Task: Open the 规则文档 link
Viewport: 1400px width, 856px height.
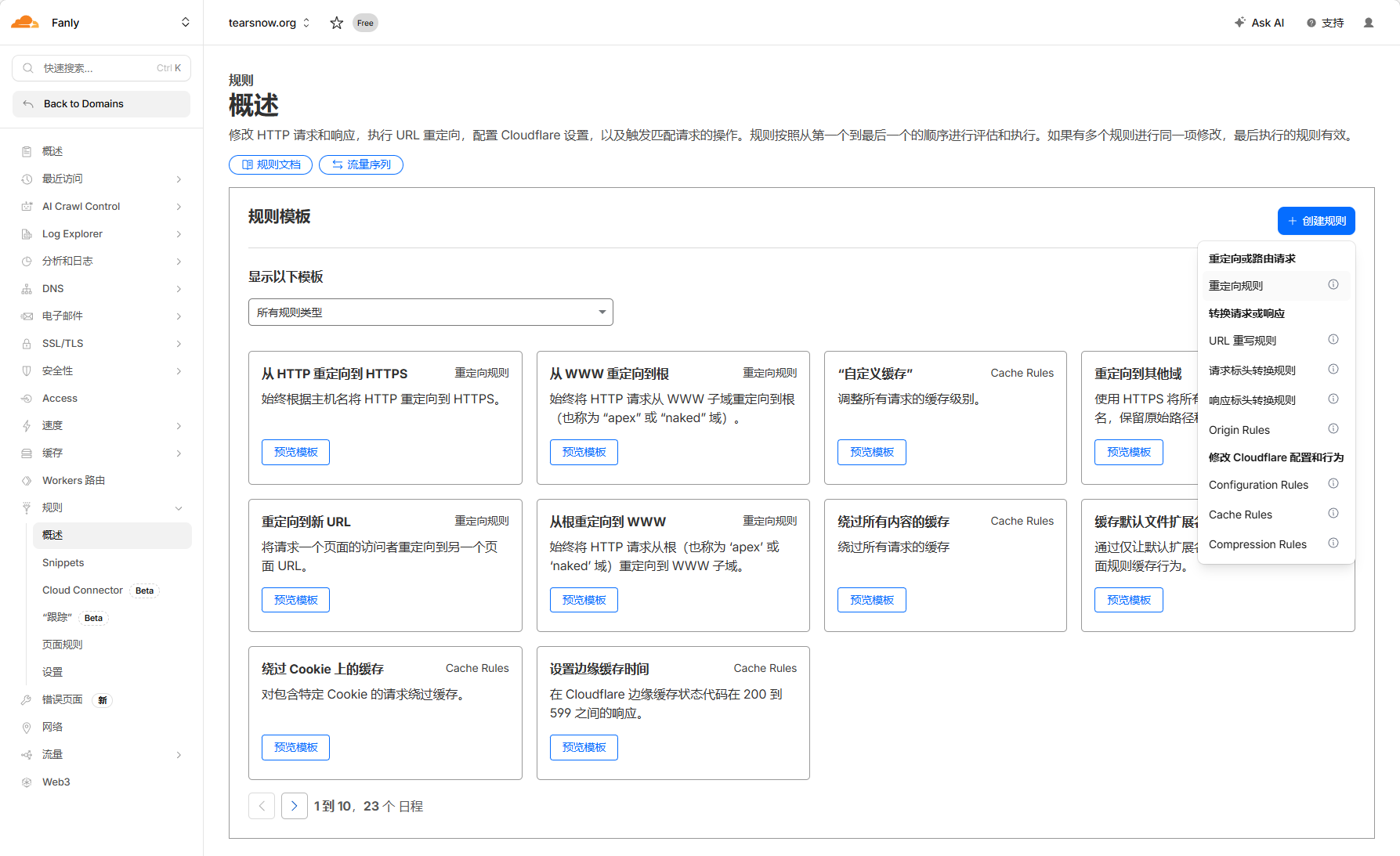Action: pos(271,164)
